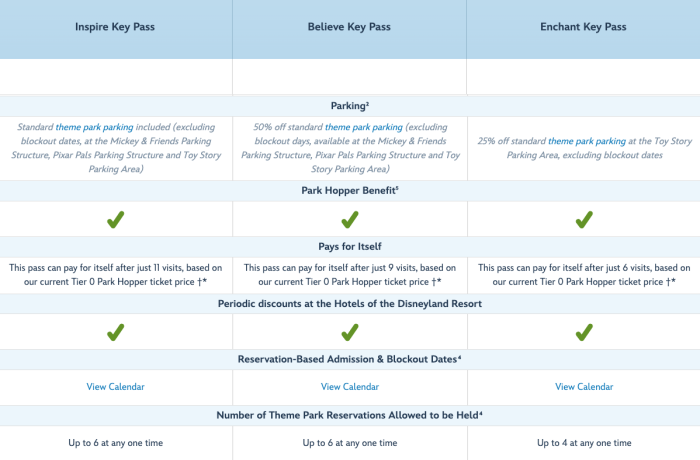Screen dimensions: 700x460
Task: Click Believe Key Pass hotel discounts checkmark
Action: (x=350, y=331)
